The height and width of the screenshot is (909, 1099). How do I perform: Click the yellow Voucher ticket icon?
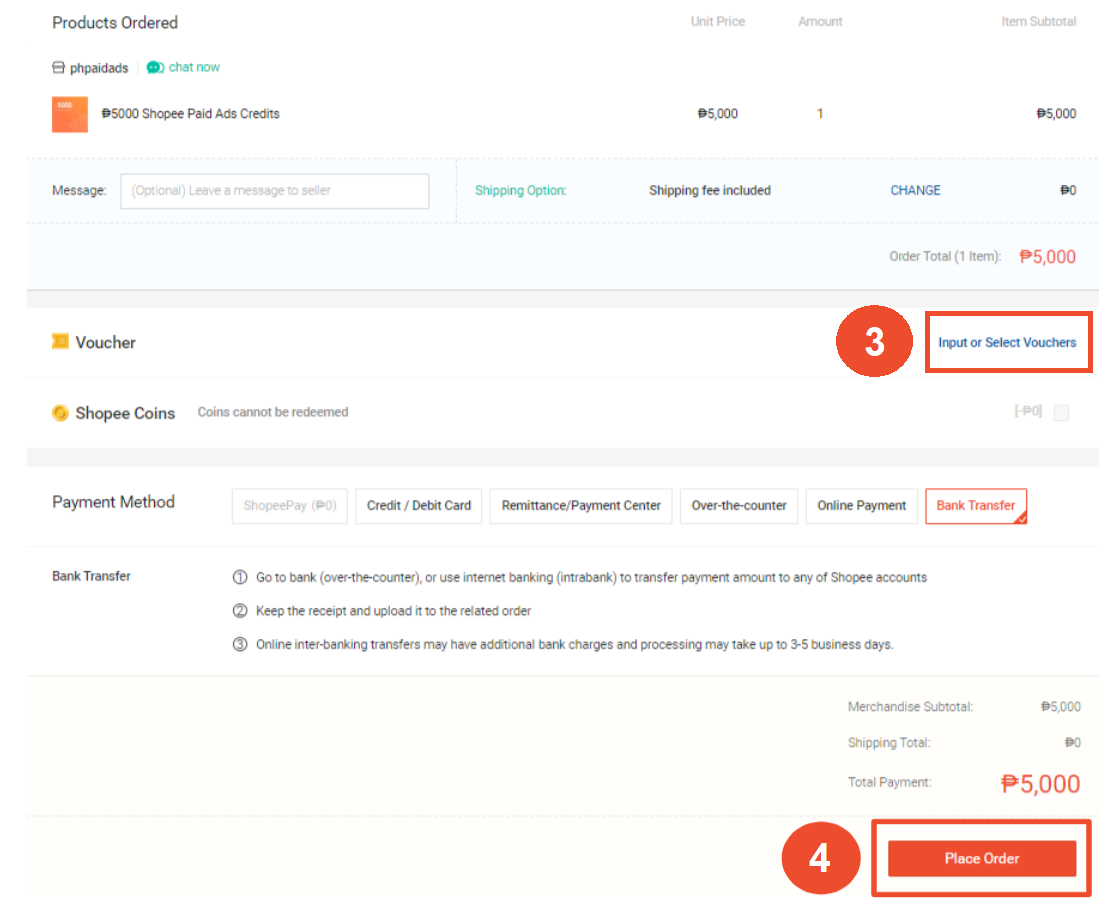pos(60,342)
